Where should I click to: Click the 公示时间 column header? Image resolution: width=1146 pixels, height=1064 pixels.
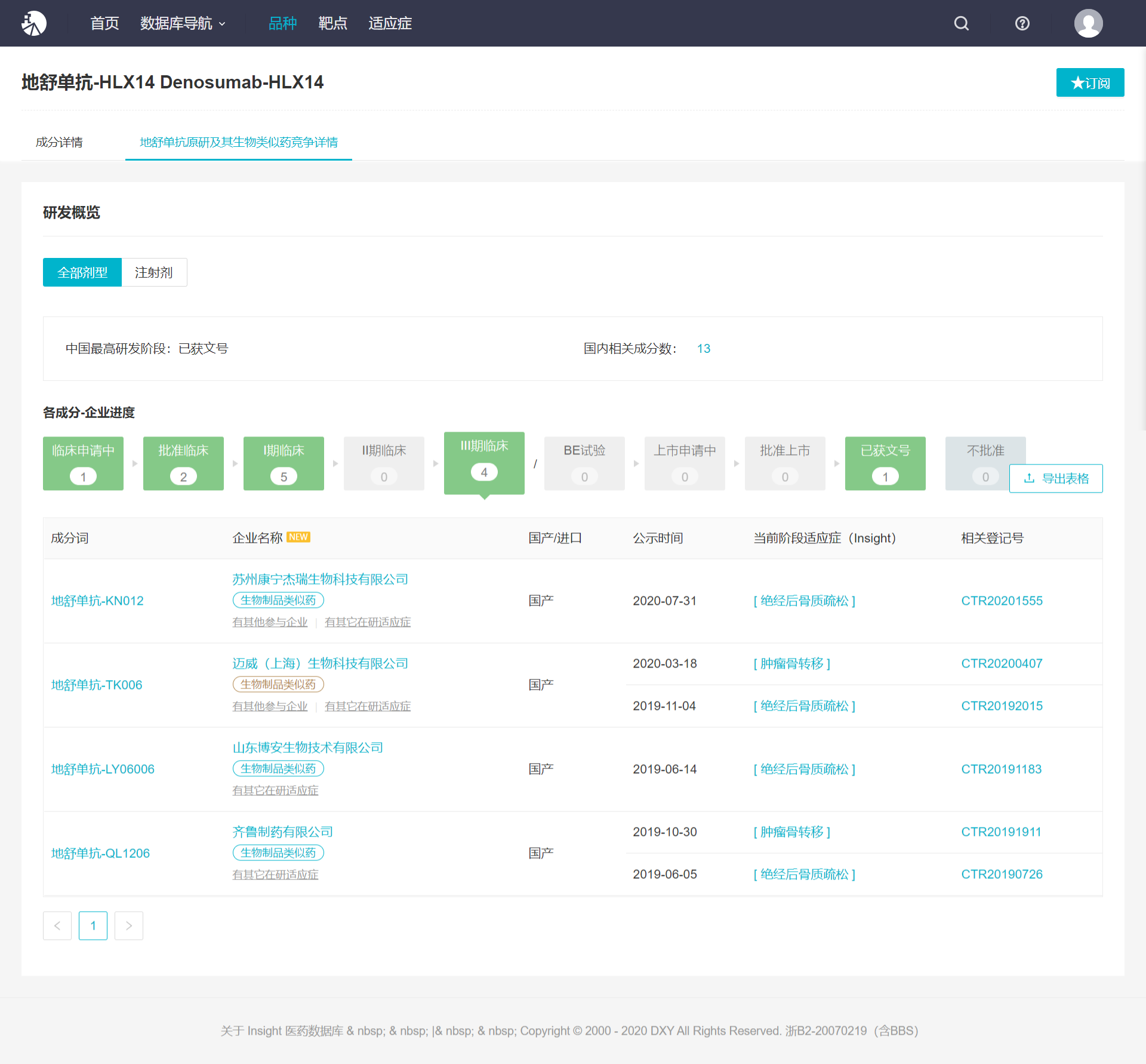pos(658,538)
